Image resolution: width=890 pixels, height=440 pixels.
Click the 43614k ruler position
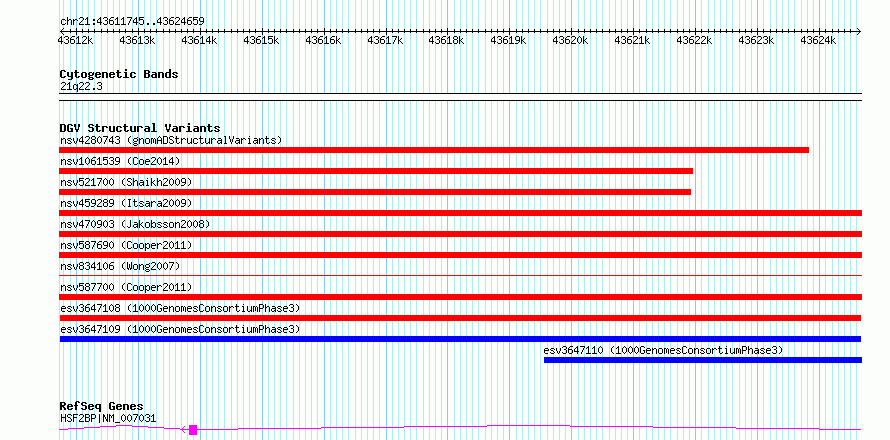coord(200,40)
